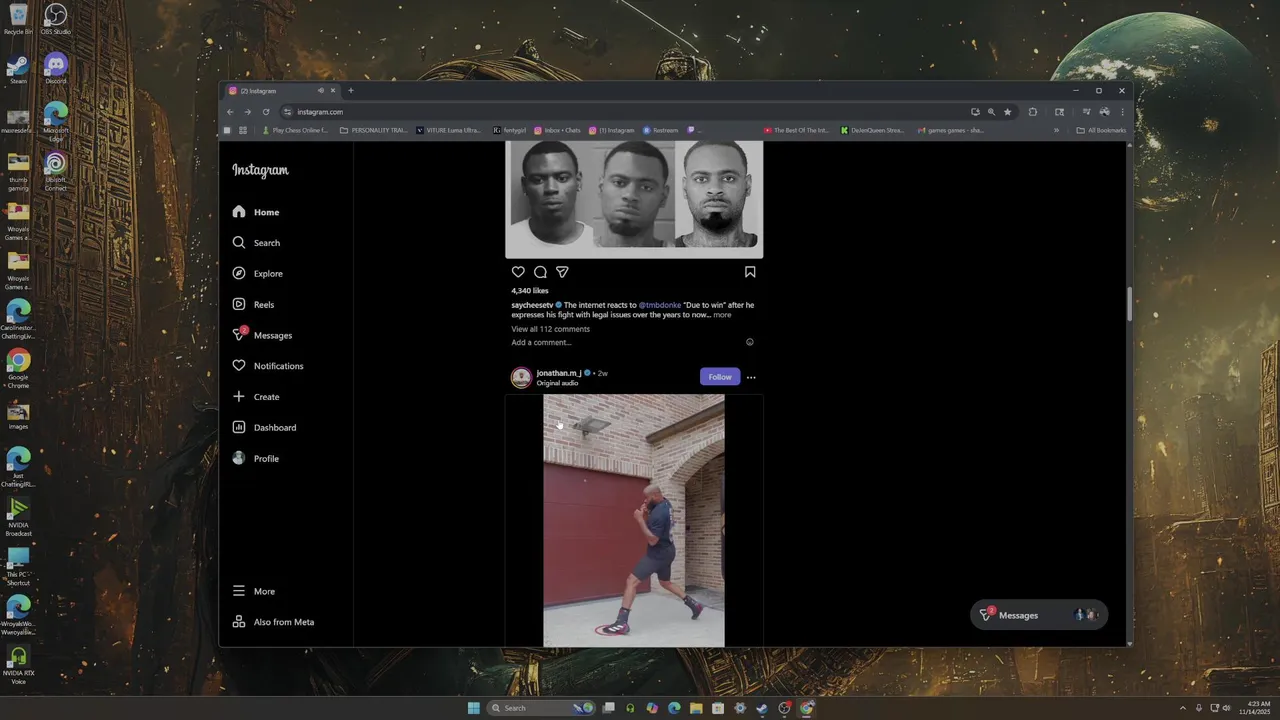Image resolution: width=1280 pixels, height=720 pixels.
Task: Click the Instagram logo
Action: click(260, 170)
